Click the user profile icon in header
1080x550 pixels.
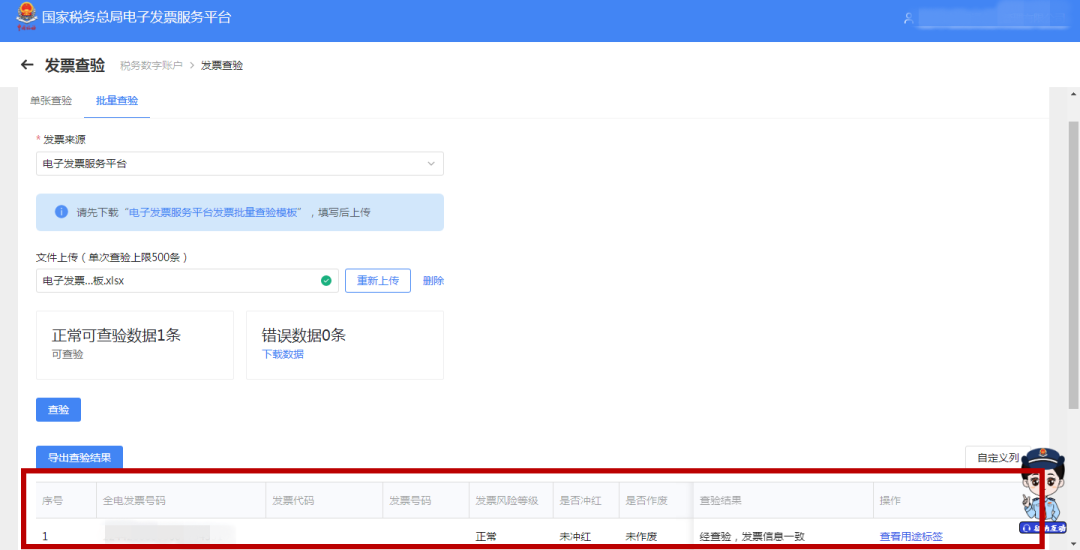tap(908, 19)
